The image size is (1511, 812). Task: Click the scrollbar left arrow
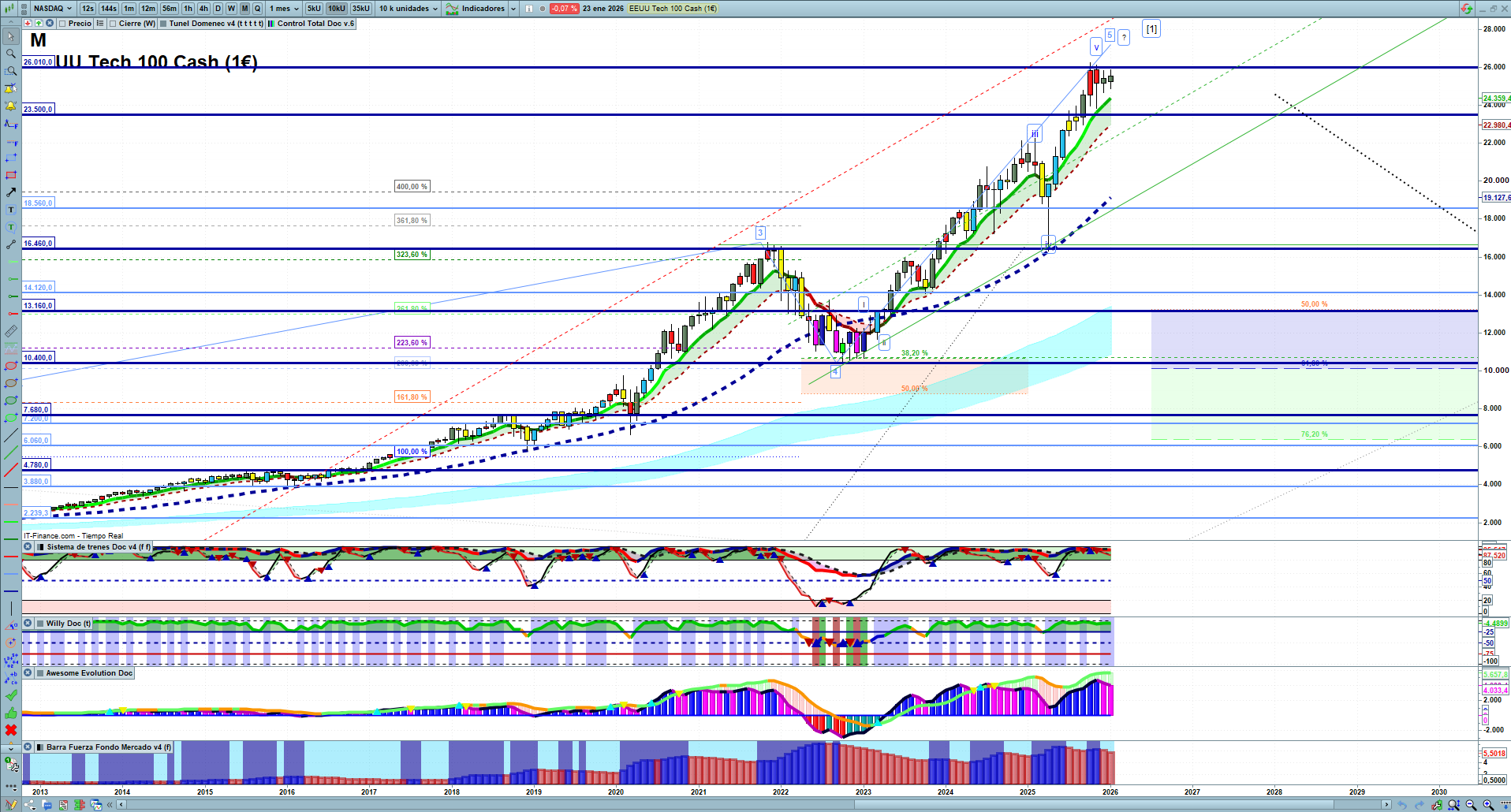coord(121,805)
